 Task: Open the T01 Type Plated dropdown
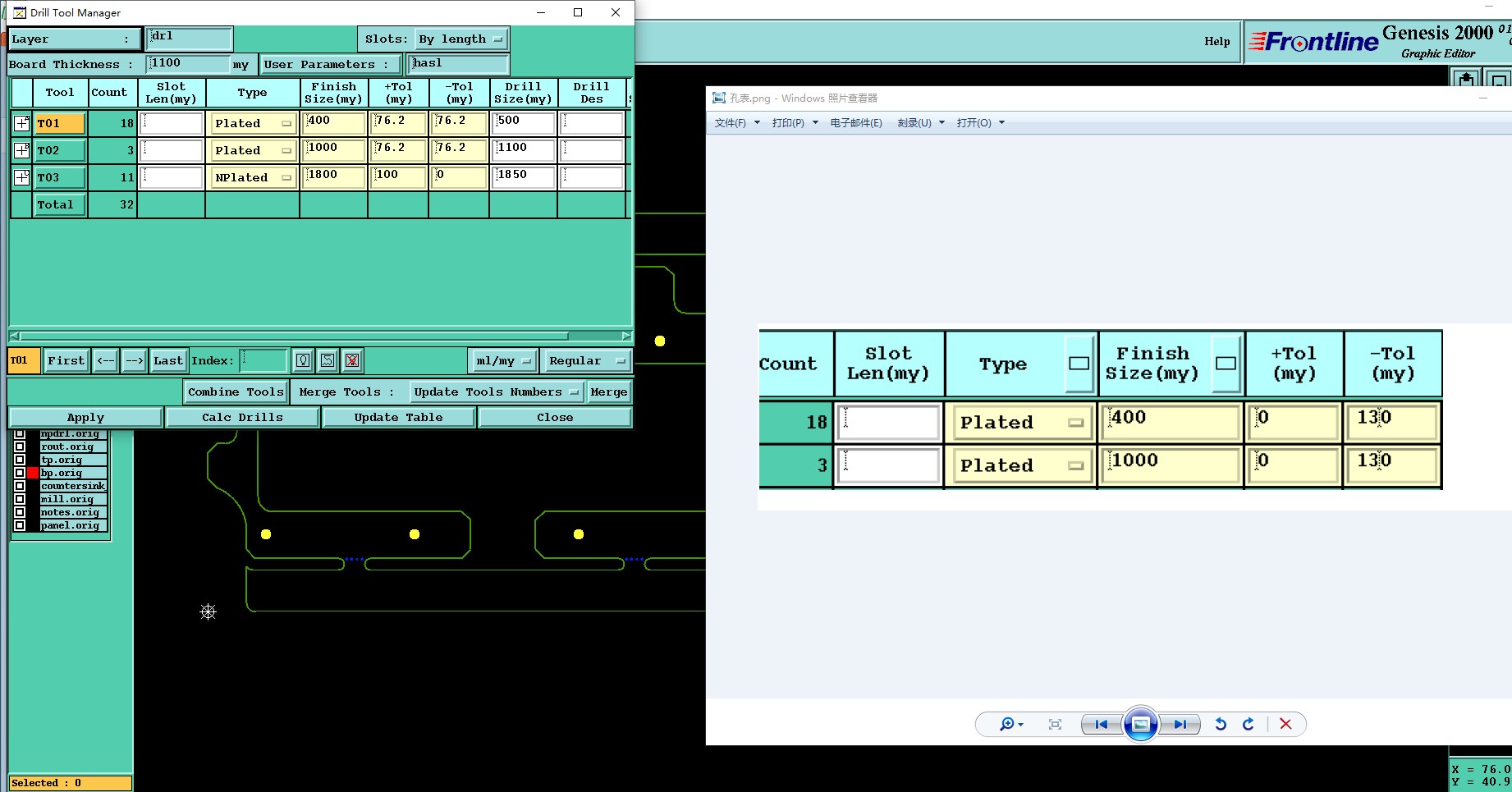pos(253,123)
